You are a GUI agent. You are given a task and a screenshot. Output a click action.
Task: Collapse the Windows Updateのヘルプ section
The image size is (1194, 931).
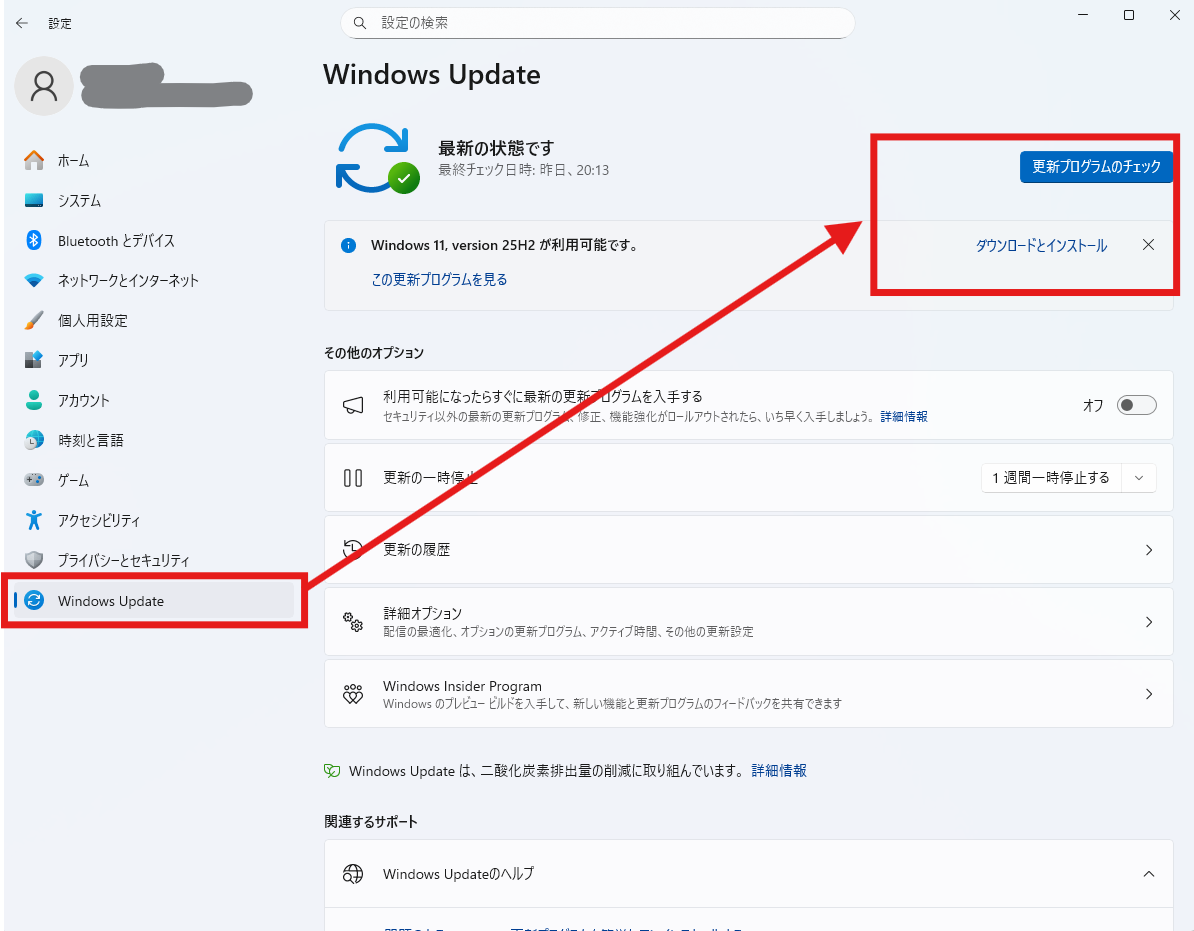[x=1149, y=874]
